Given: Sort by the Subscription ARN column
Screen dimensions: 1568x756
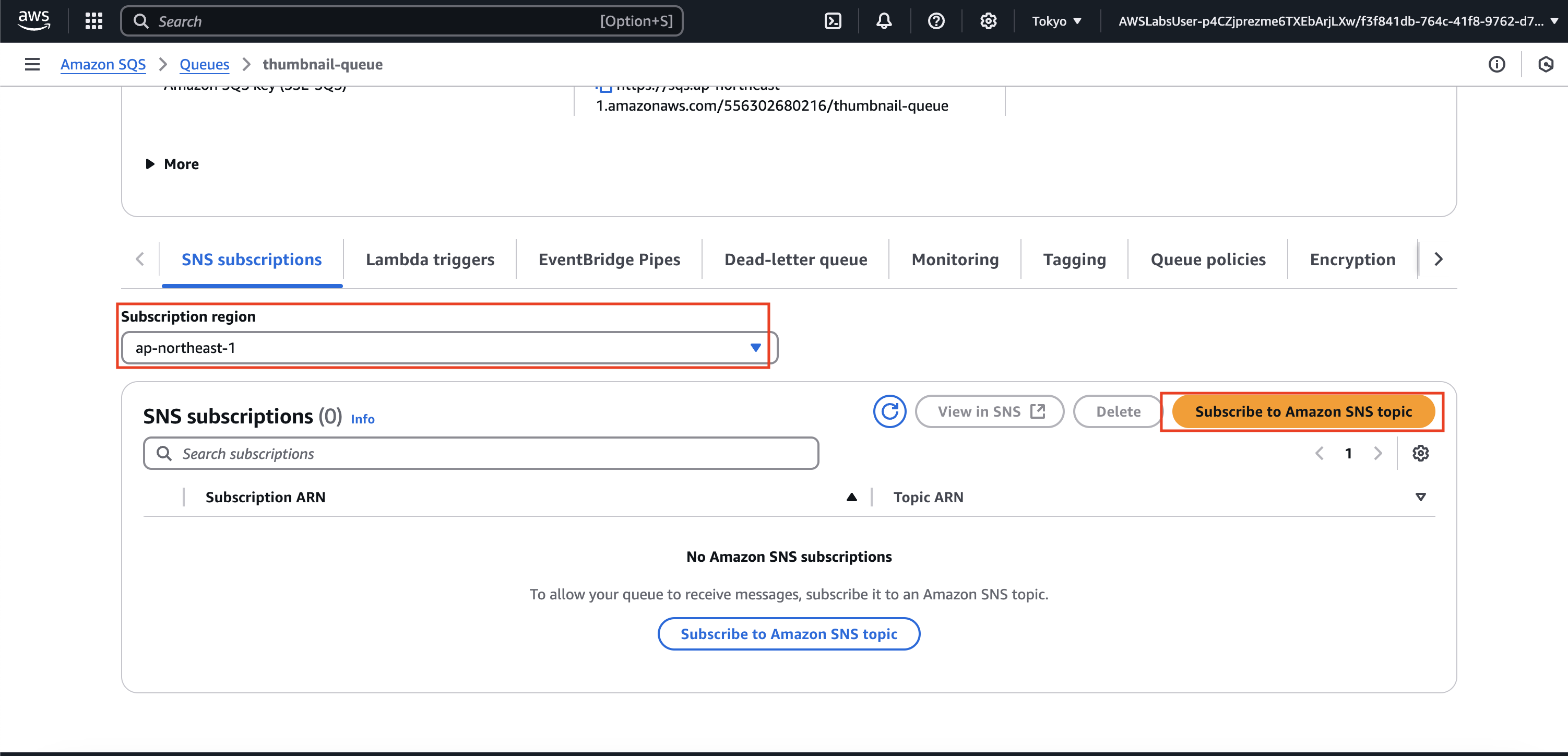Looking at the screenshot, I should [x=265, y=498].
